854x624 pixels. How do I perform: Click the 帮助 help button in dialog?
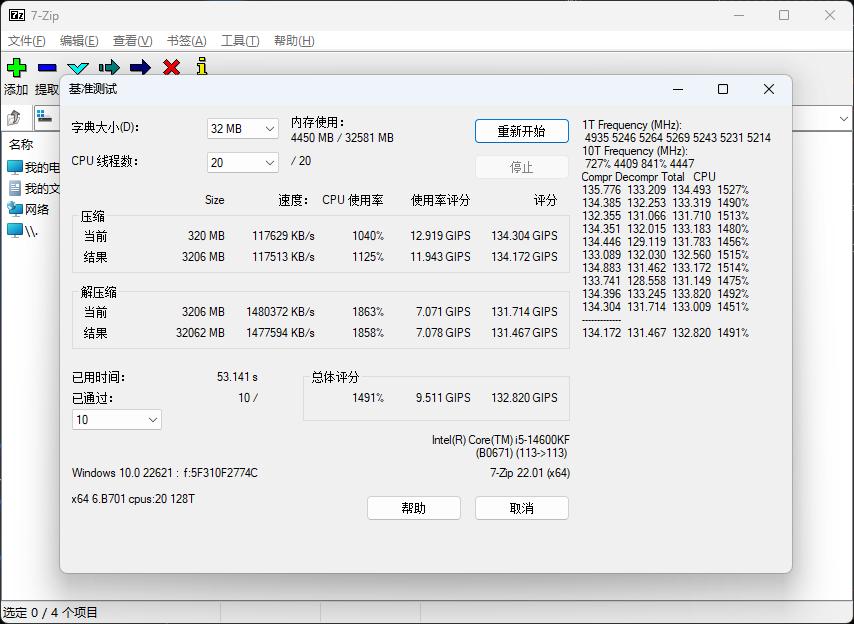pos(414,508)
